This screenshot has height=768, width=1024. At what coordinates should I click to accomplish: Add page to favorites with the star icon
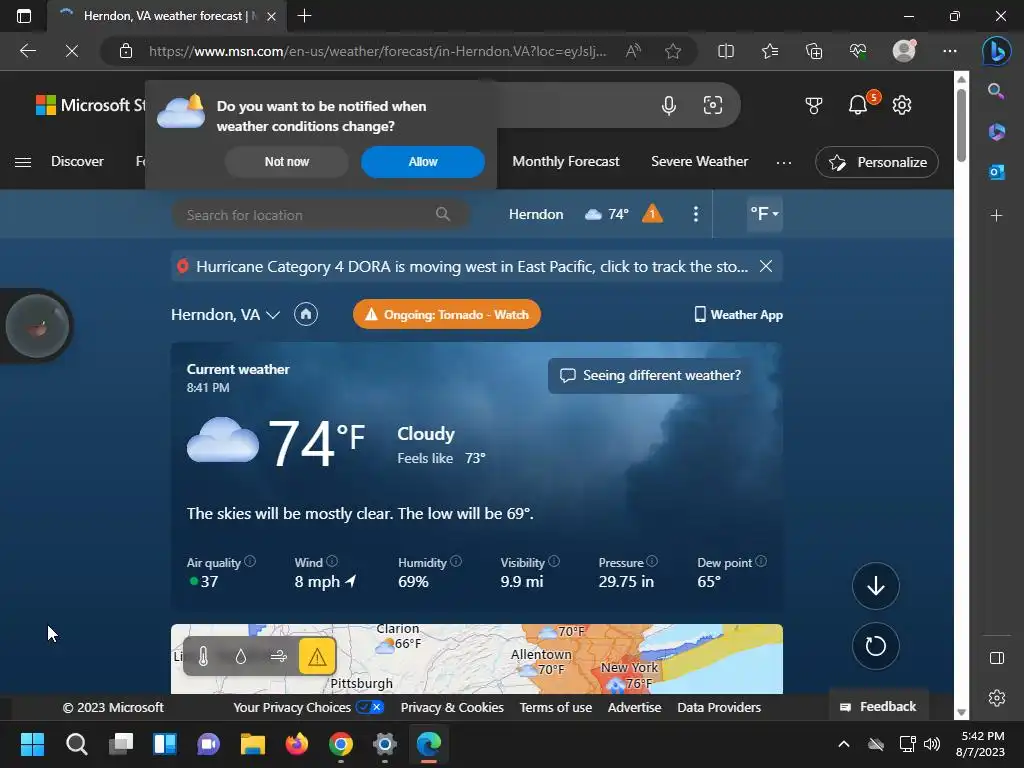point(673,51)
